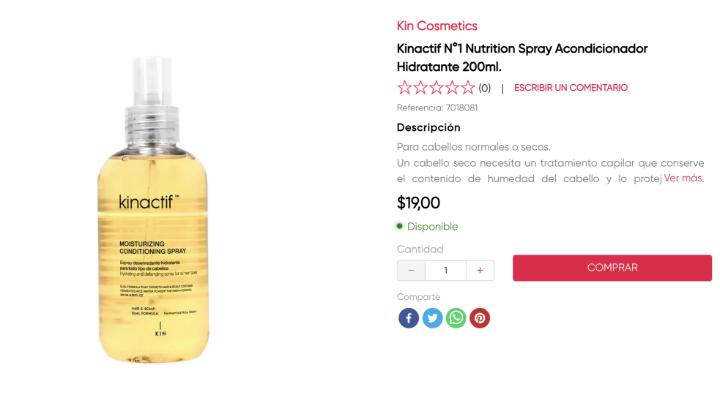Screen dimensions: 720x403
Task: Decrease quantity with minus button
Action: pyautogui.click(x=411, y=270)
